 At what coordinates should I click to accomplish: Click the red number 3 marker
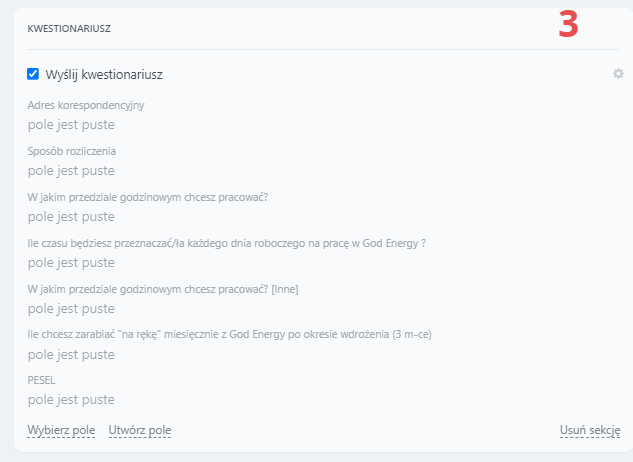coord(568,25)
